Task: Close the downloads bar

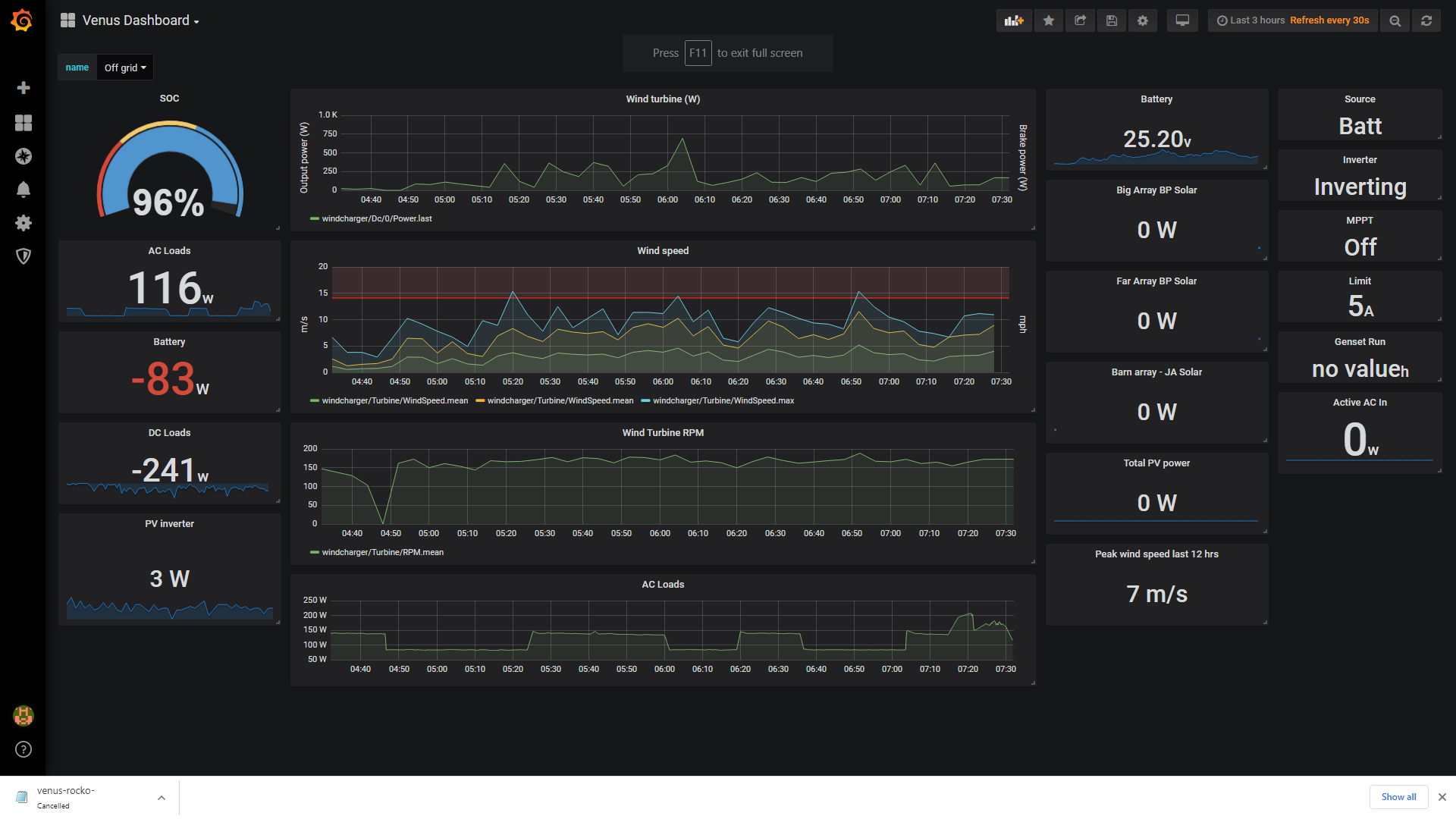Action: 1442,797
